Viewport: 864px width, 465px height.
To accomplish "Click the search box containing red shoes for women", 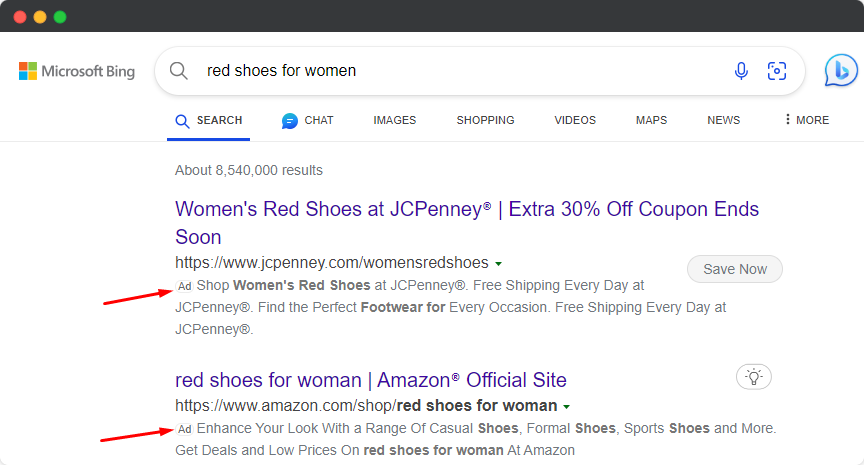I will (x=479, y=71).
